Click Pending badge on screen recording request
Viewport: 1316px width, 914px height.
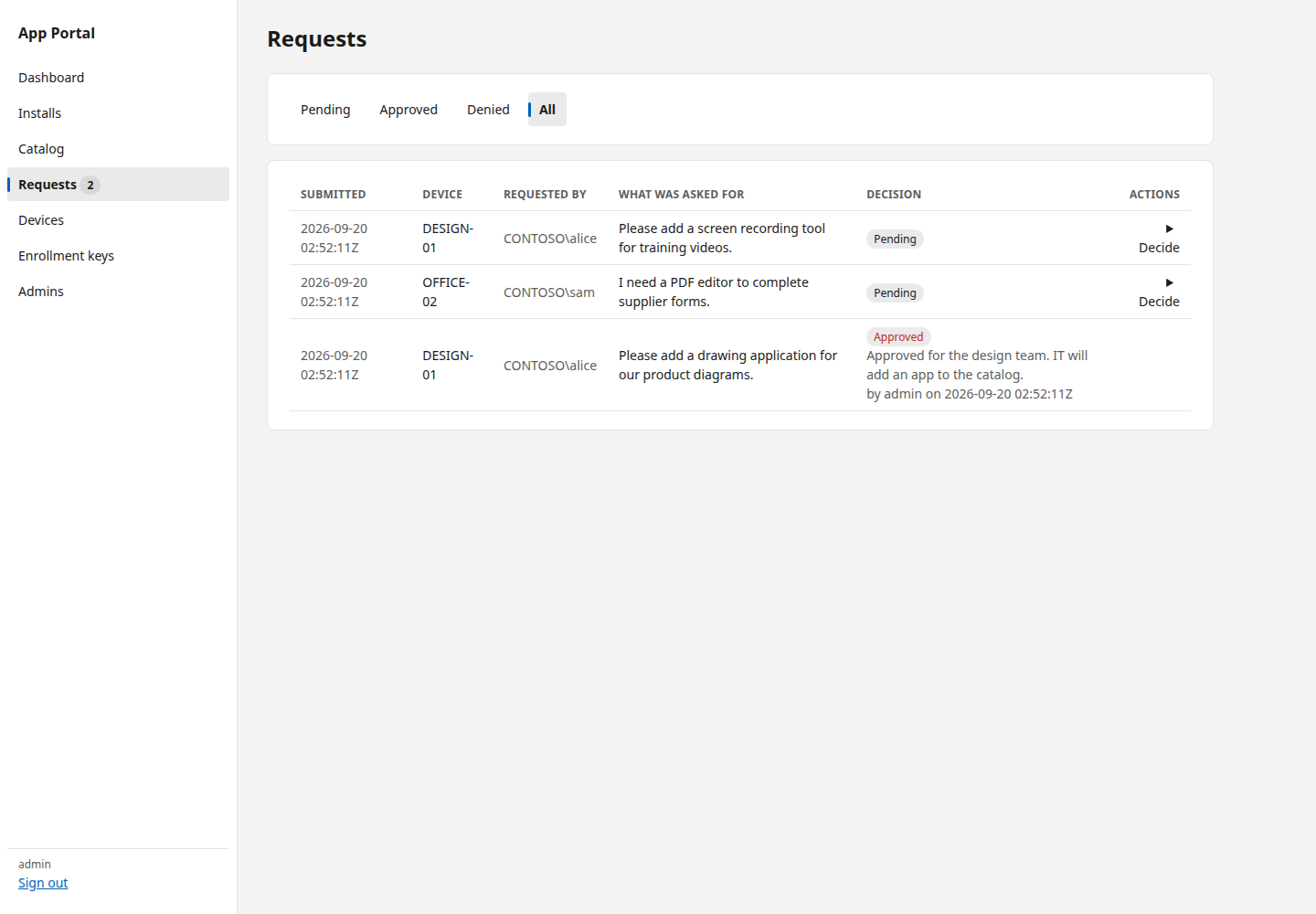coord(895,239)
